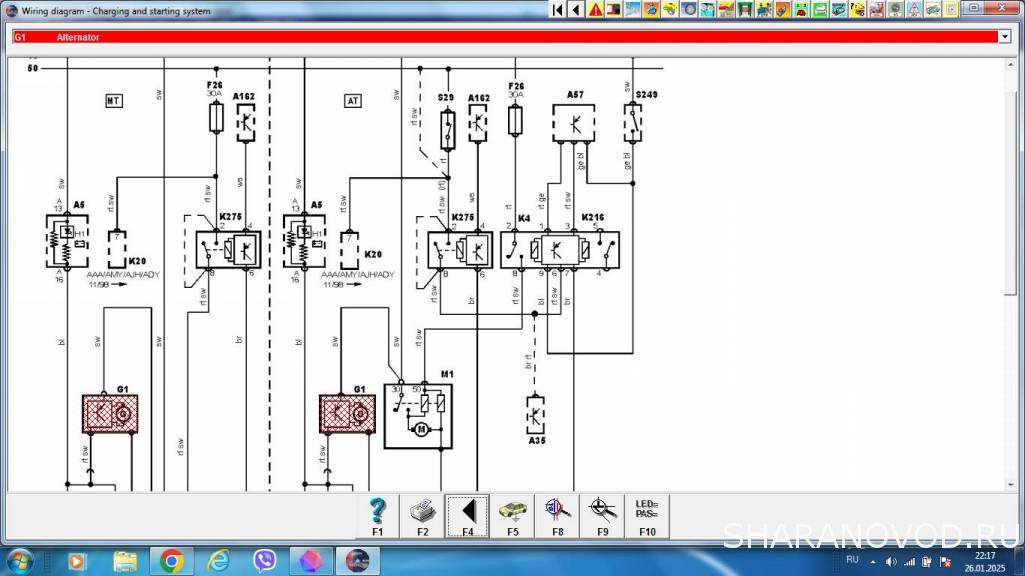Click the left G1 alternator symbol in diagram
1025x576 pixels.
click(110, 413)
